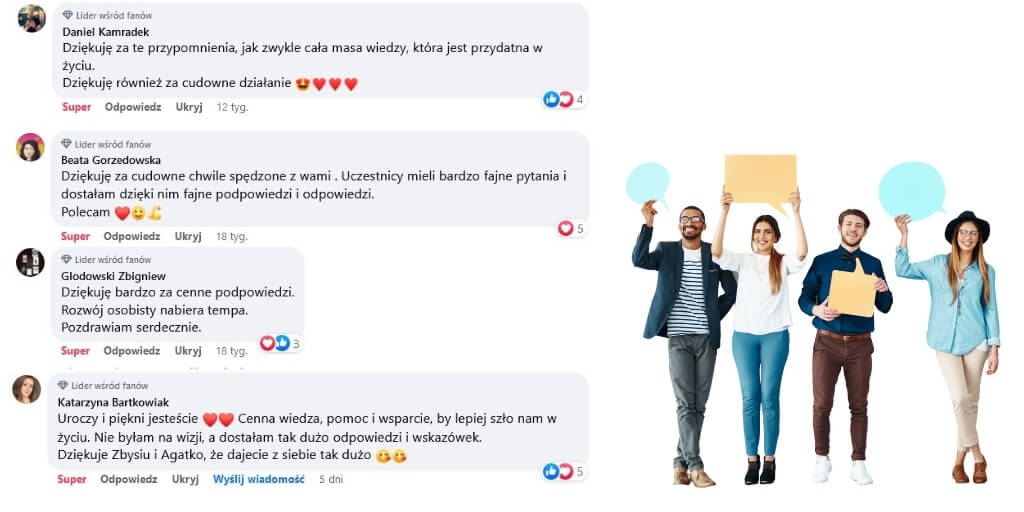Toggle Super reaction on Beata's comment
The height and width of the screenshot is (512, 1024).
point(75,236)
